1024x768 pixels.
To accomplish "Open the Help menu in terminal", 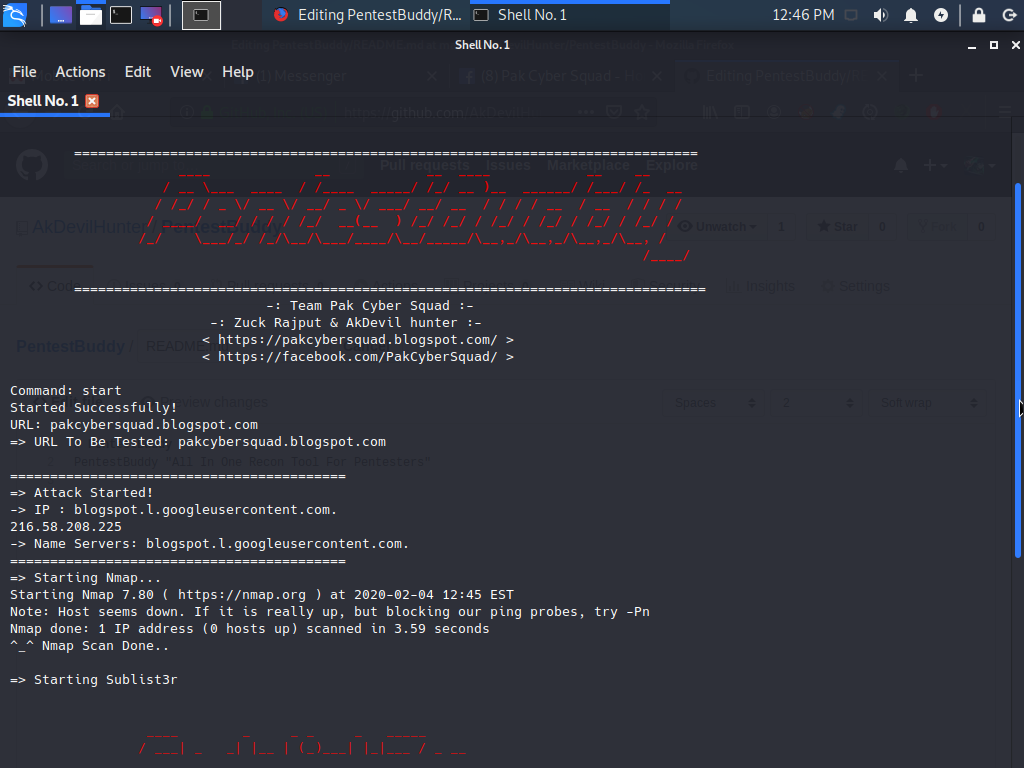I will click(238, 72).
